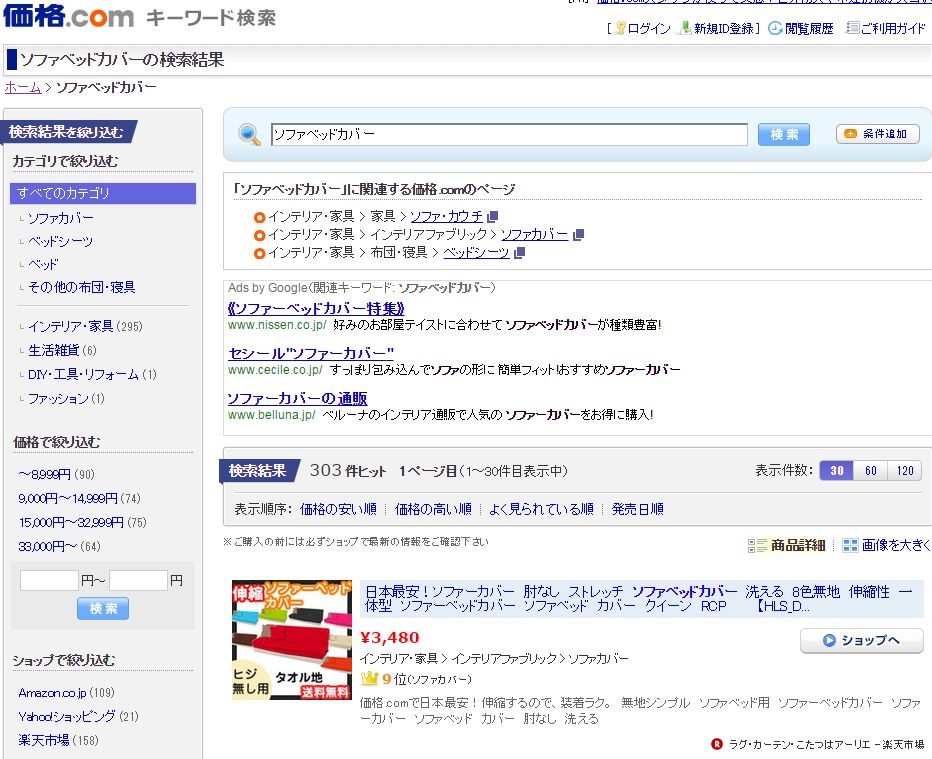Viewport: 932px width, 759px height.
Task: Open new-window icon beside ソファカバー link
Action: (x=578, y=235)
